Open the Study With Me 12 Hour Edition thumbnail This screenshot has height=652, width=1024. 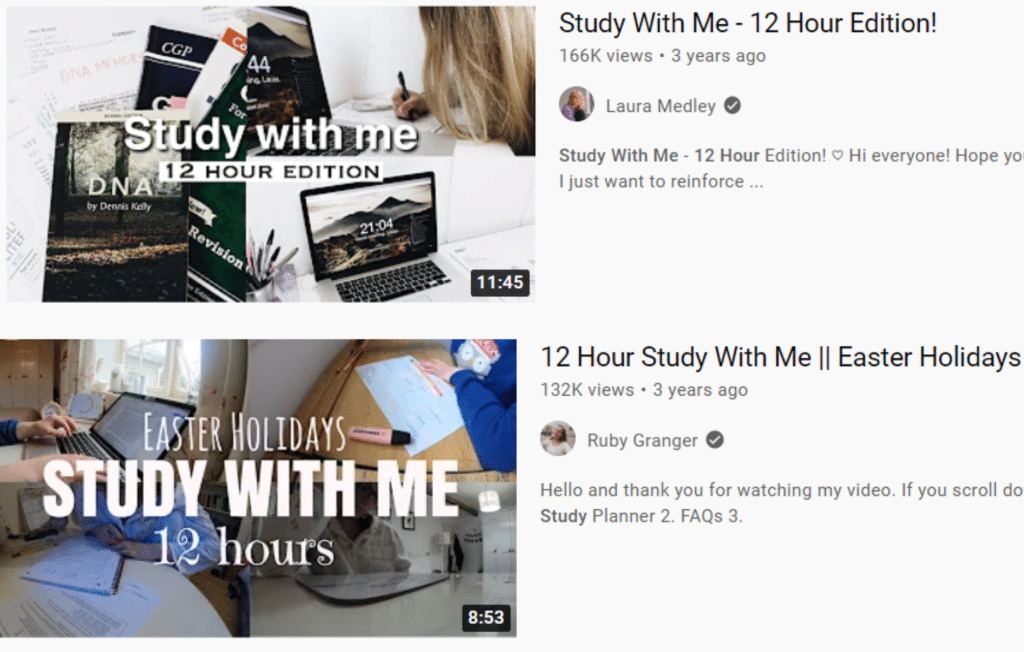270,154
